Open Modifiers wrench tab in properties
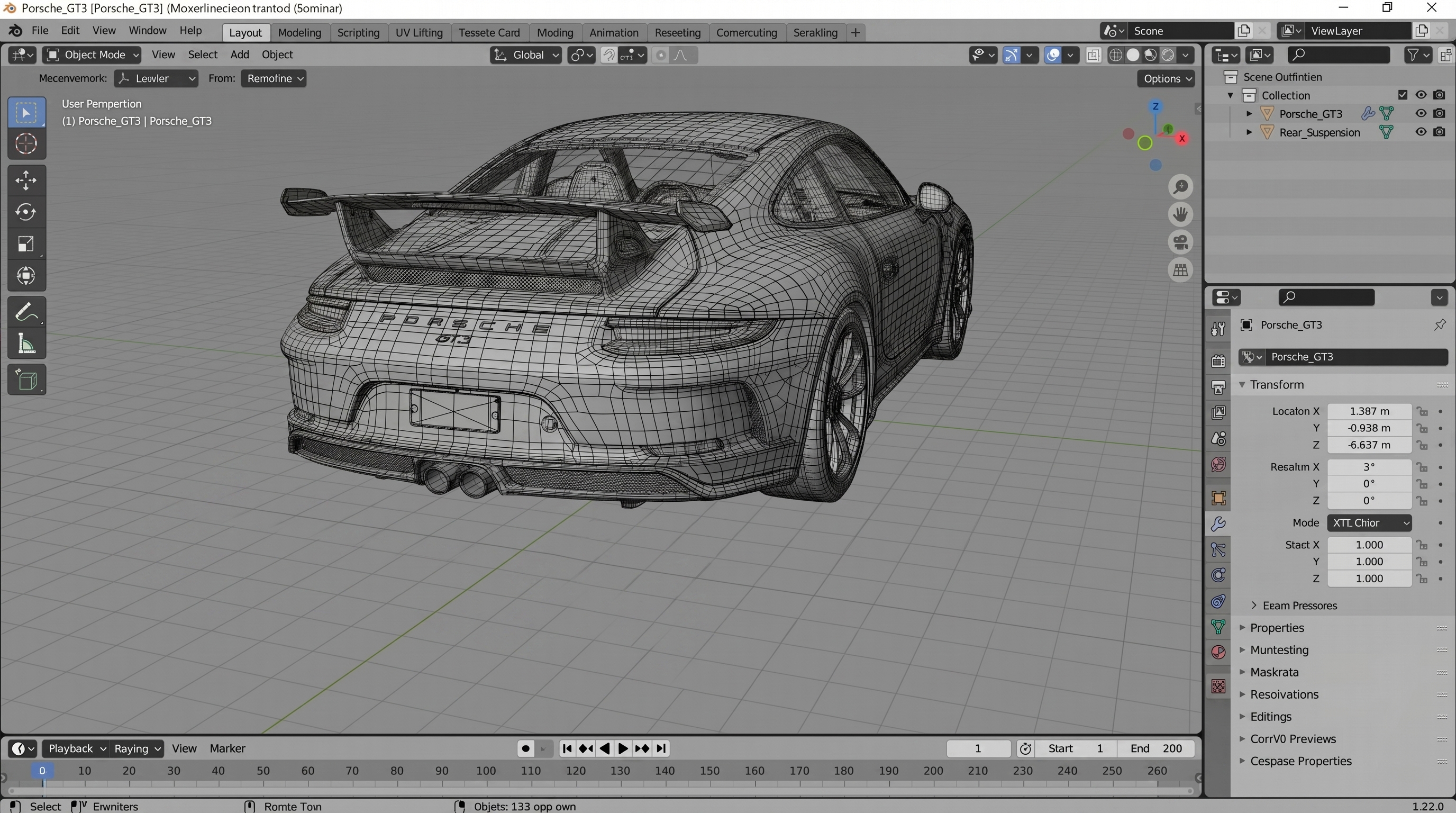The height and width of the screenshot is (813, 1456). (x=1218, y=523)
